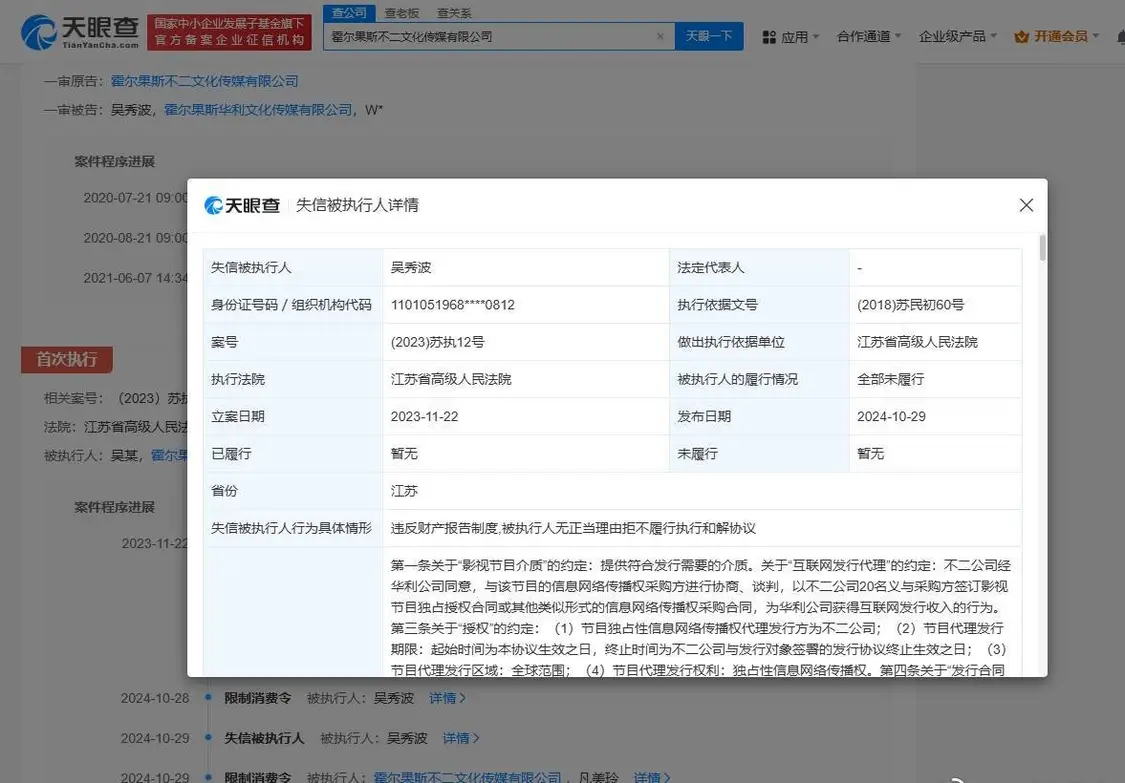Open the 开通会员 menu

point(1061,37)
